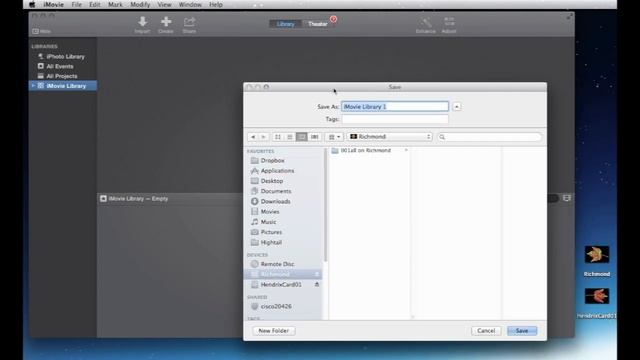Click the Save button
The height and width of the screenshot is (360, 640).
click(x=522, y=331)
